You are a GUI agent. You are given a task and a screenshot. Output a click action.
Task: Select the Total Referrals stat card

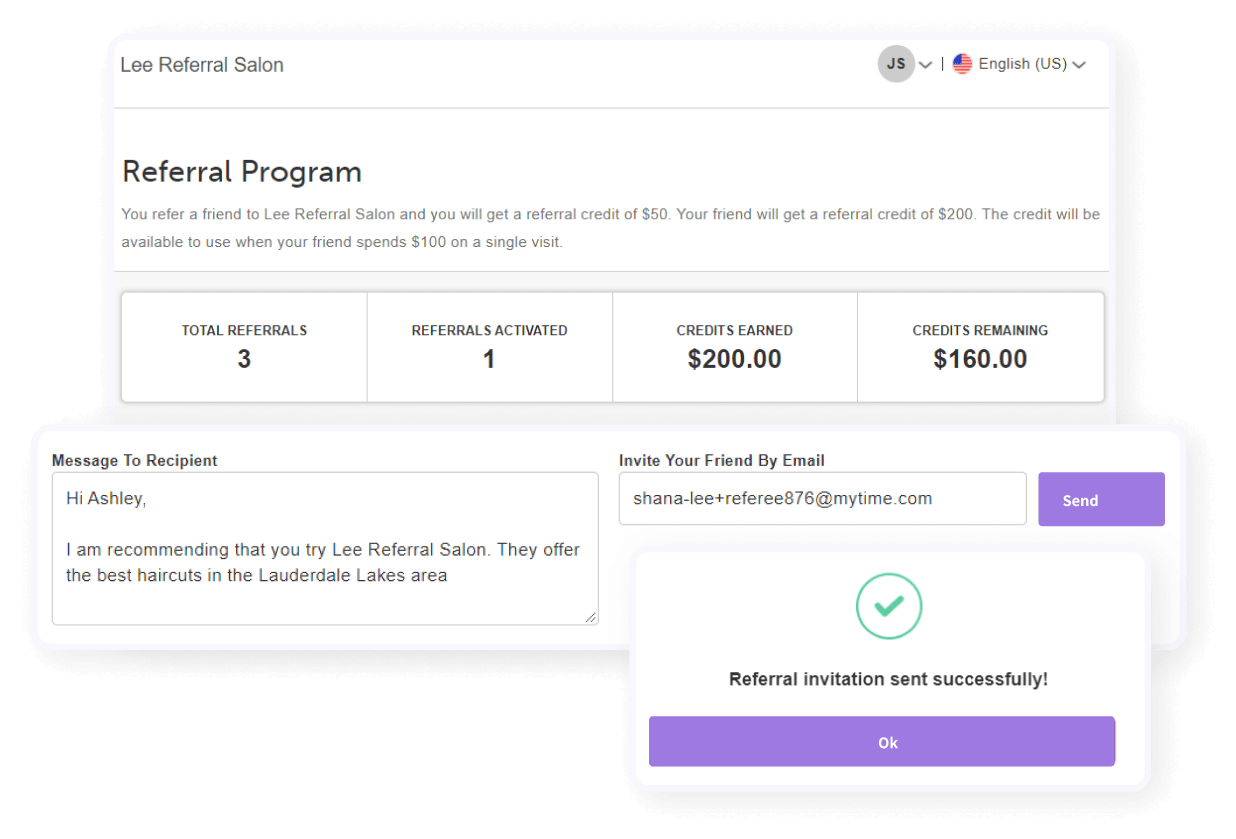click(244, 347)
